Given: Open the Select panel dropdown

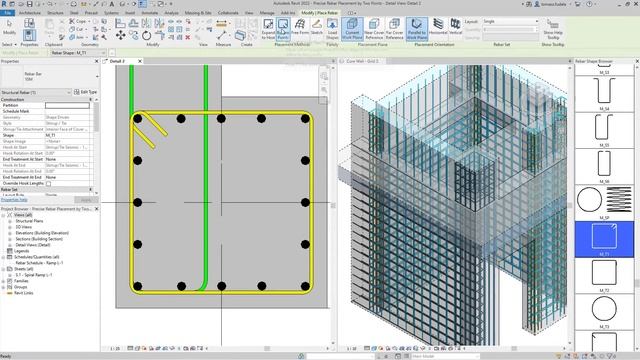Looking at the screenshot, I should (x=9, y=44).
